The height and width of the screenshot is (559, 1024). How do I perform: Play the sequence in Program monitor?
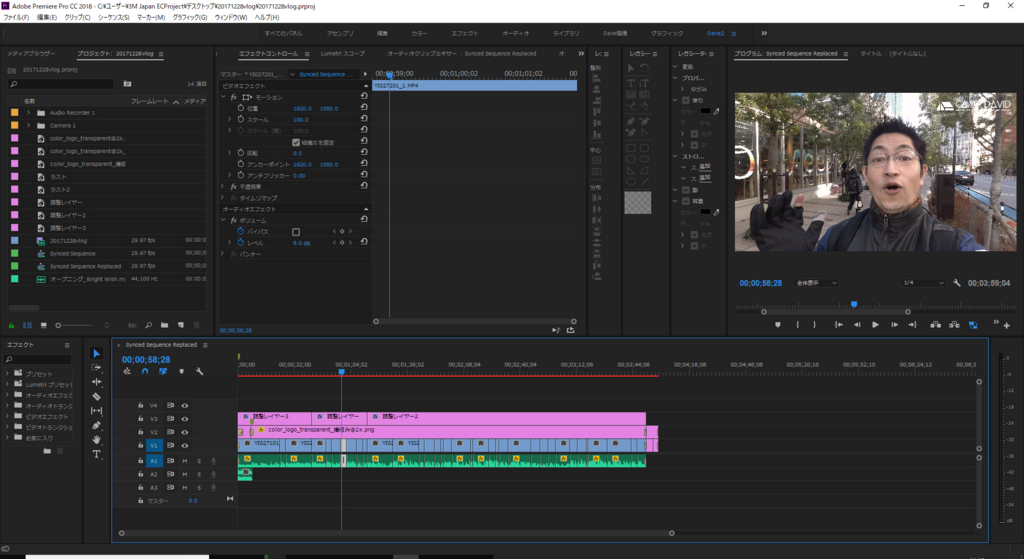point(875,325)
